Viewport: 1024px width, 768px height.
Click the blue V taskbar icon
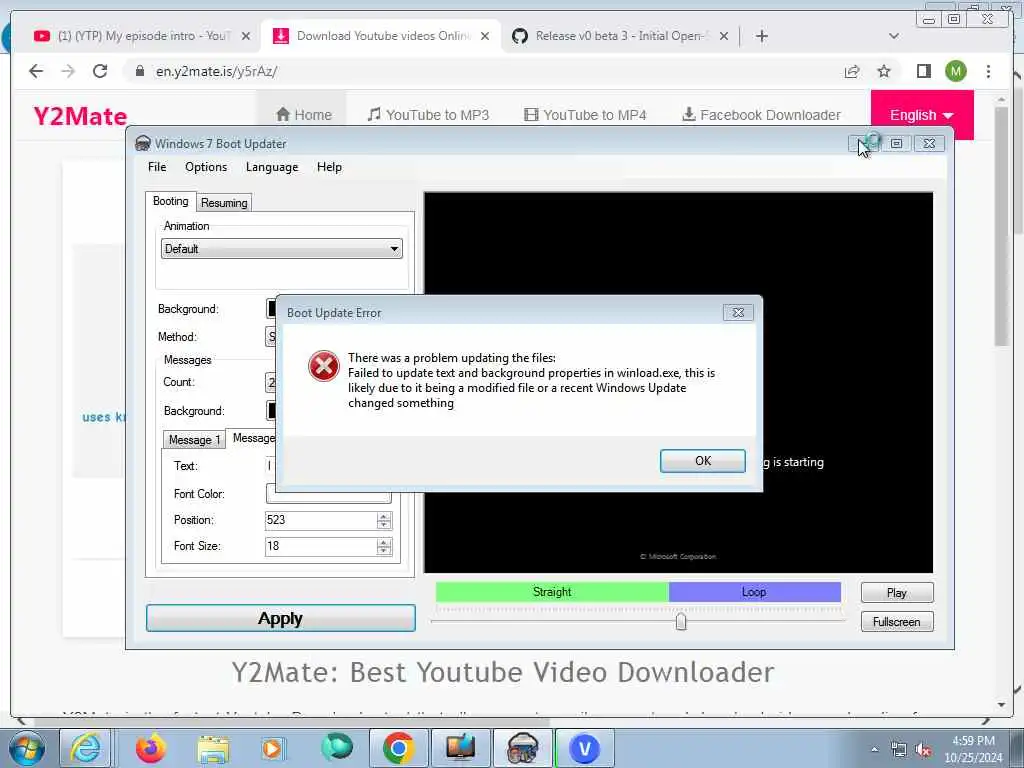coord(584,748)
